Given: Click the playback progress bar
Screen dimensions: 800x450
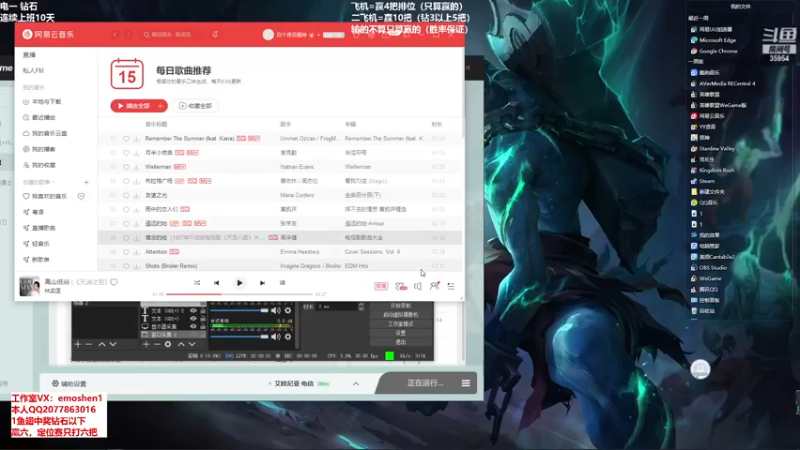Looking at the screenshot, I should 239,294.
